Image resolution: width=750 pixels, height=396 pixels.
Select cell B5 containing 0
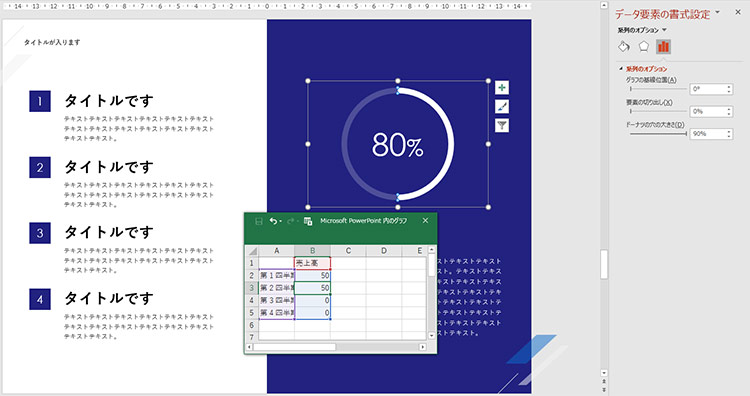click(x=312, y=313)
